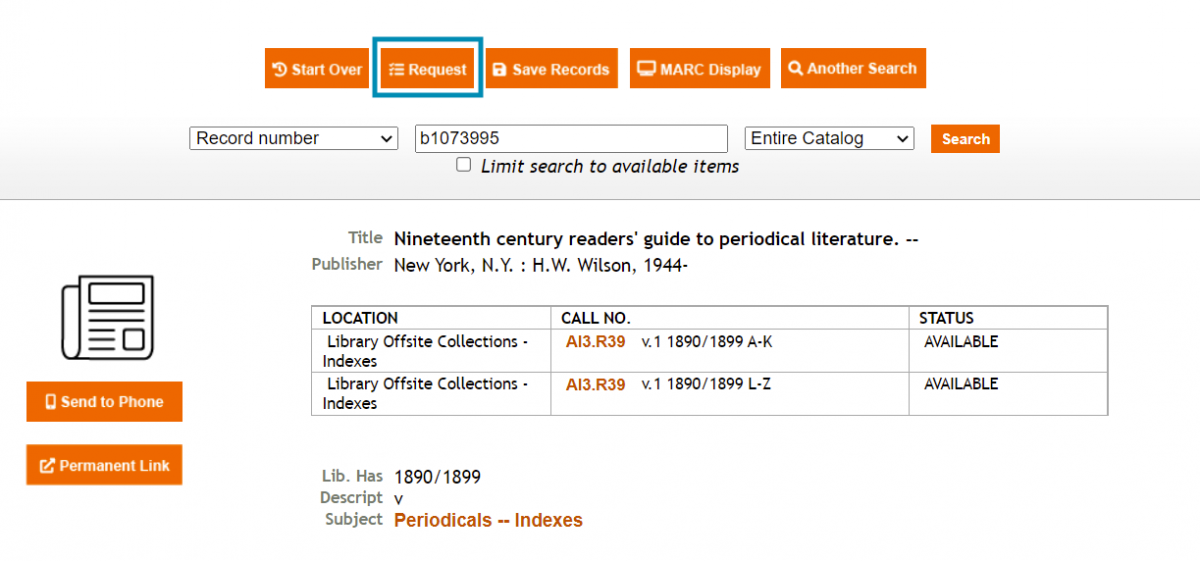Click the MARC Display monitor icon
This screenshot has width=1200, height=561.
pos(646,69)
